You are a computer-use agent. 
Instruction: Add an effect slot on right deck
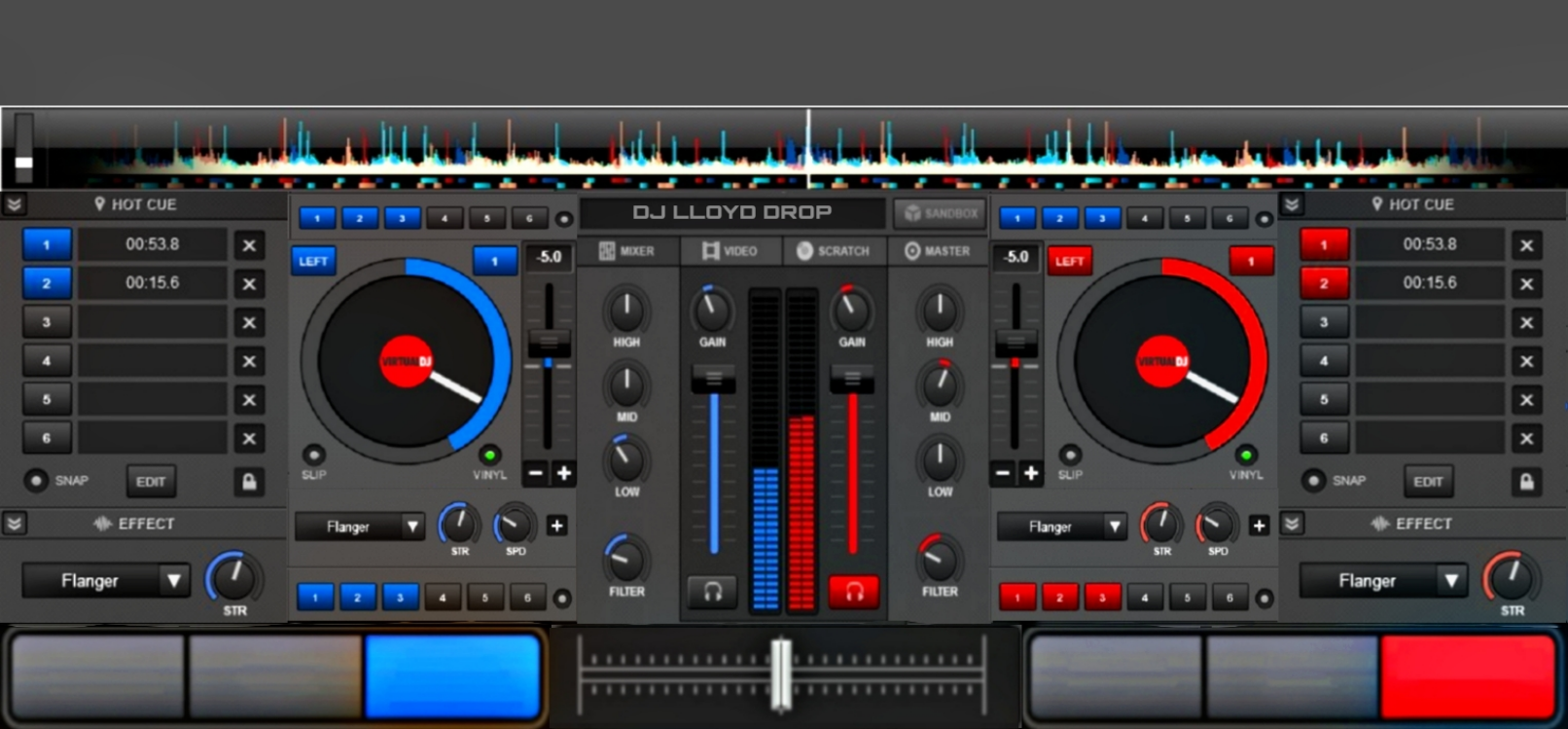1259,526
